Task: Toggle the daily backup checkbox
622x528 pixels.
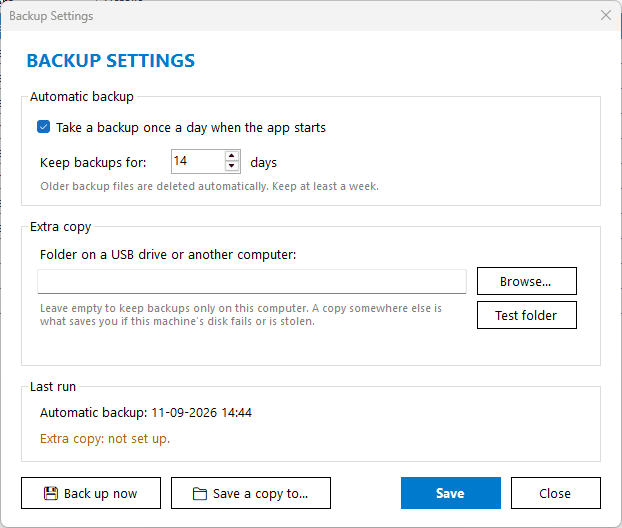Action: [x=43, y=127]
